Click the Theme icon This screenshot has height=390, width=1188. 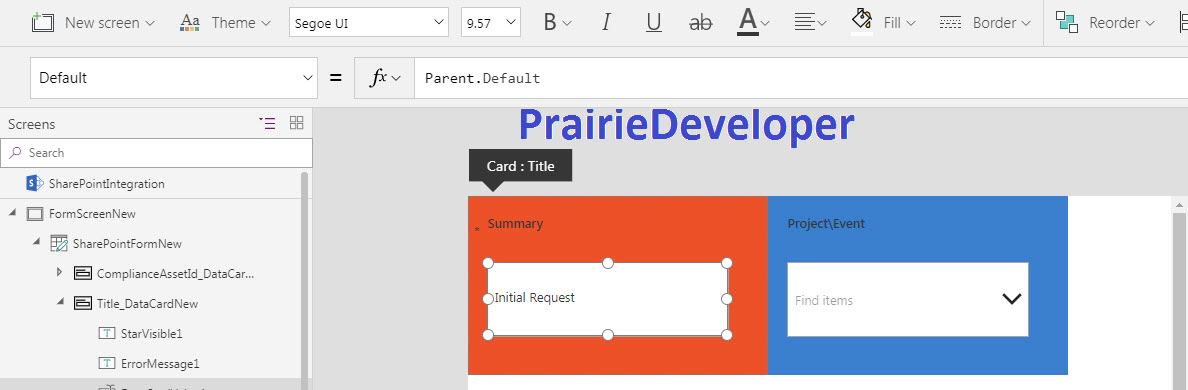click(189, 23)
